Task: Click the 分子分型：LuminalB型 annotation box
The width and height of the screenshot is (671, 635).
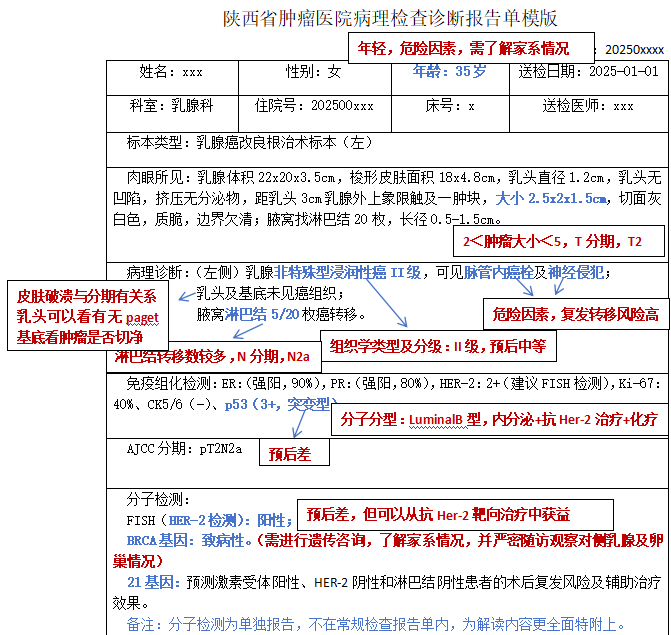Action: click(500, 420)
